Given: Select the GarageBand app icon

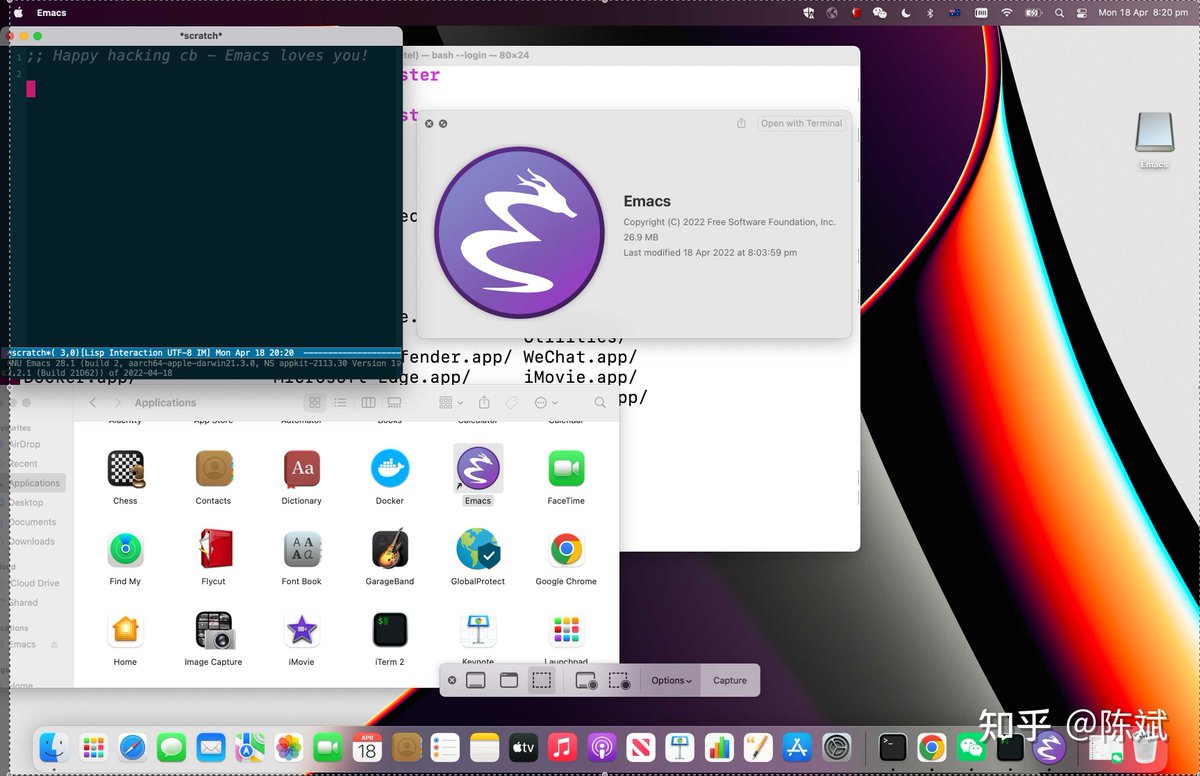Looking at the screenshot, I should [x=390, y=549].
